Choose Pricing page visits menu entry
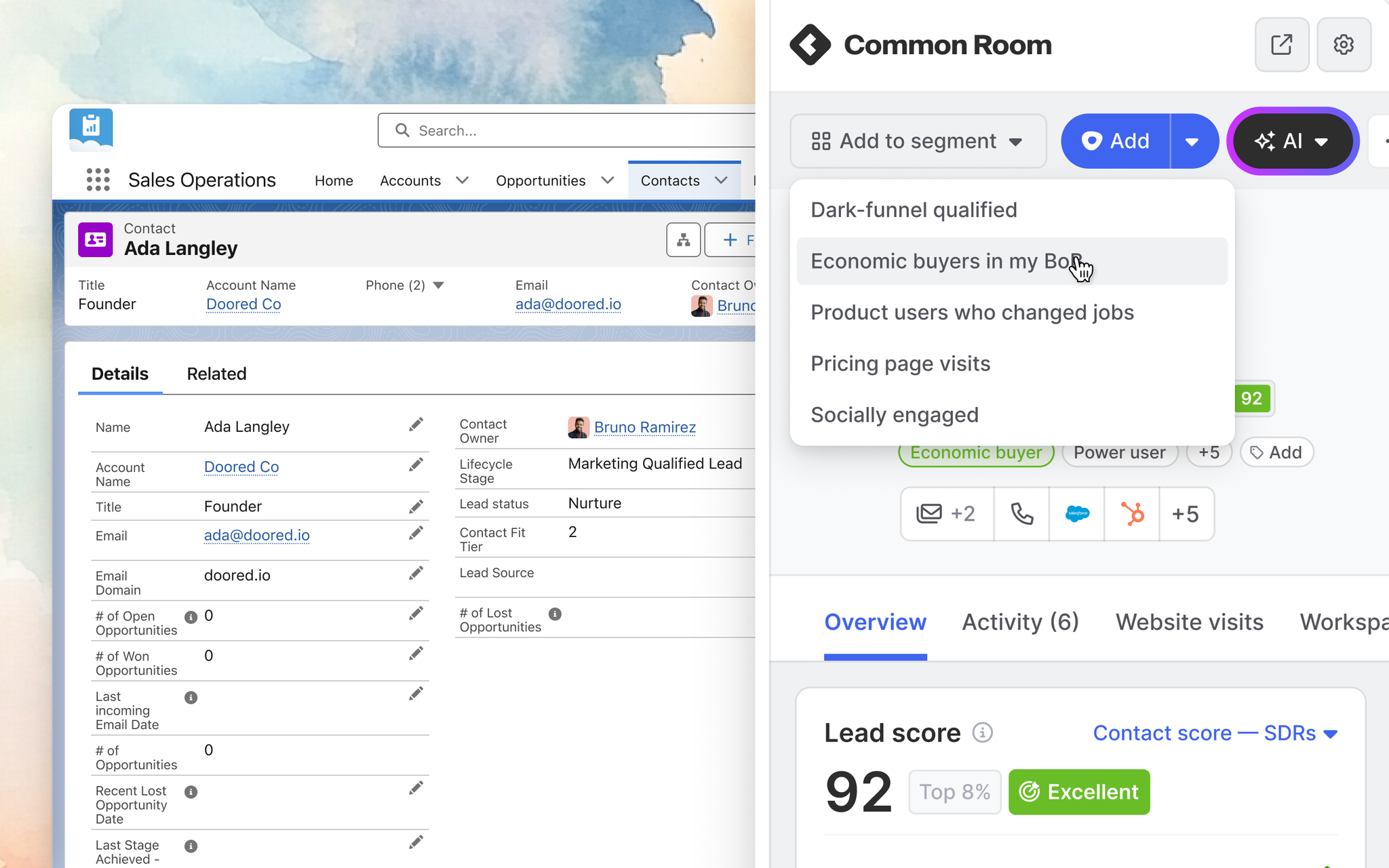 point(1012,363)
